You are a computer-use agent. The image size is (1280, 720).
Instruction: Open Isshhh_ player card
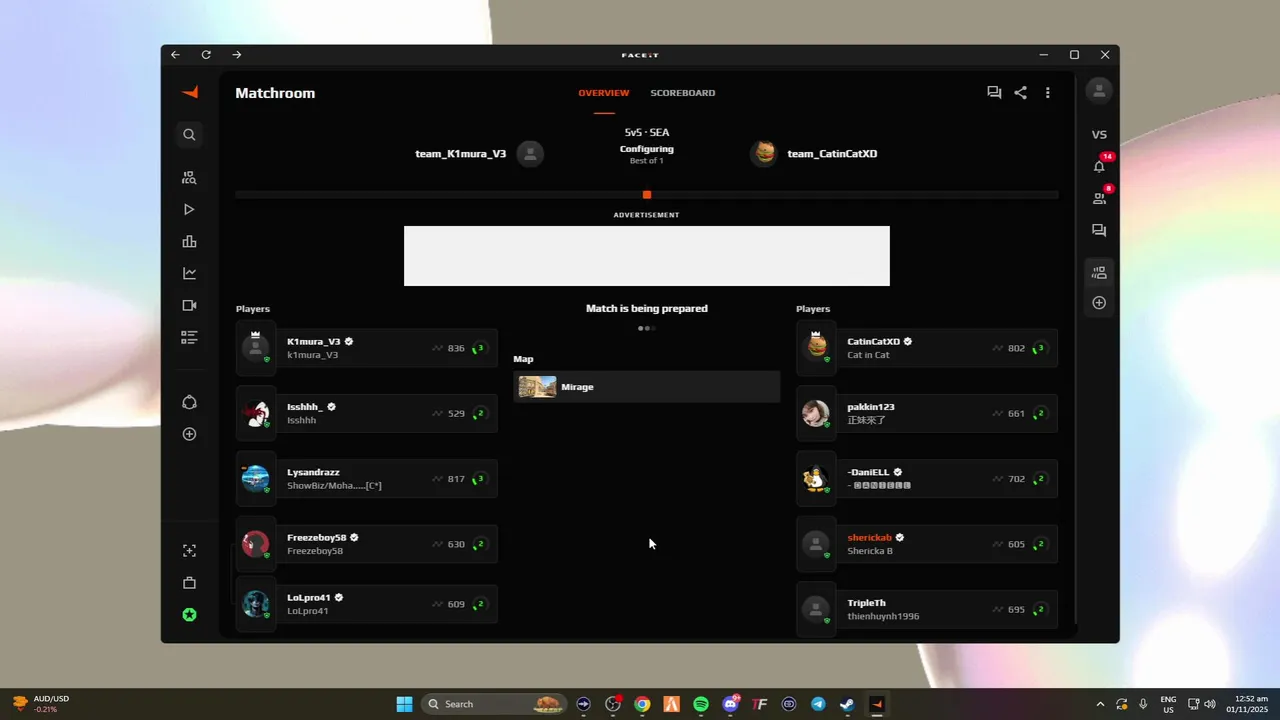[x=367, y=413]
